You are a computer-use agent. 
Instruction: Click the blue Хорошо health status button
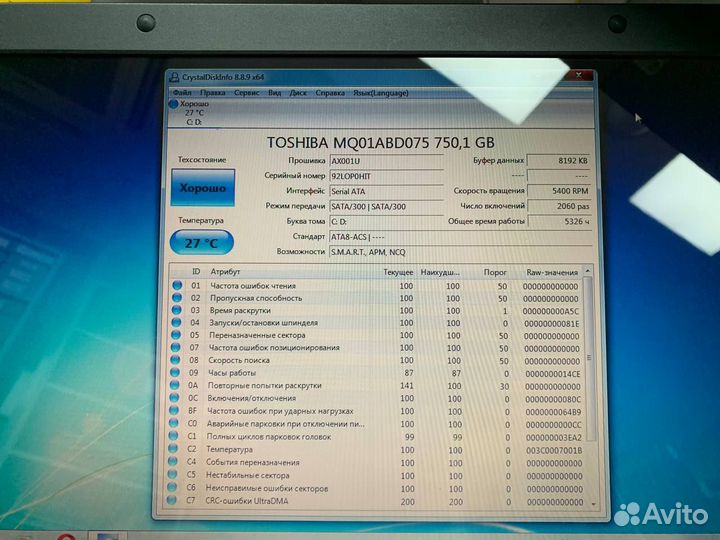[202, 188]
